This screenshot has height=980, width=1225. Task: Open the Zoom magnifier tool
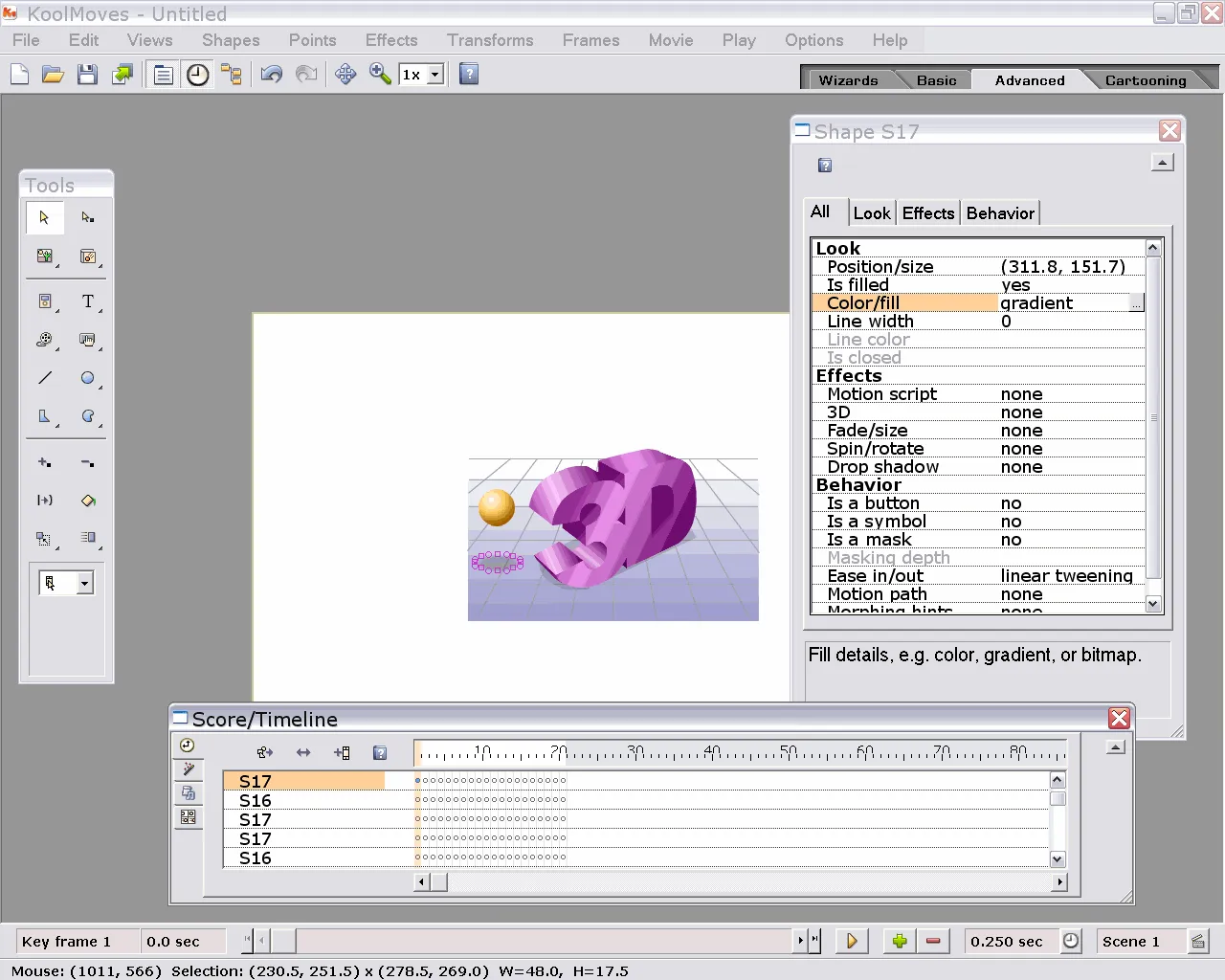tap(379, 74)
